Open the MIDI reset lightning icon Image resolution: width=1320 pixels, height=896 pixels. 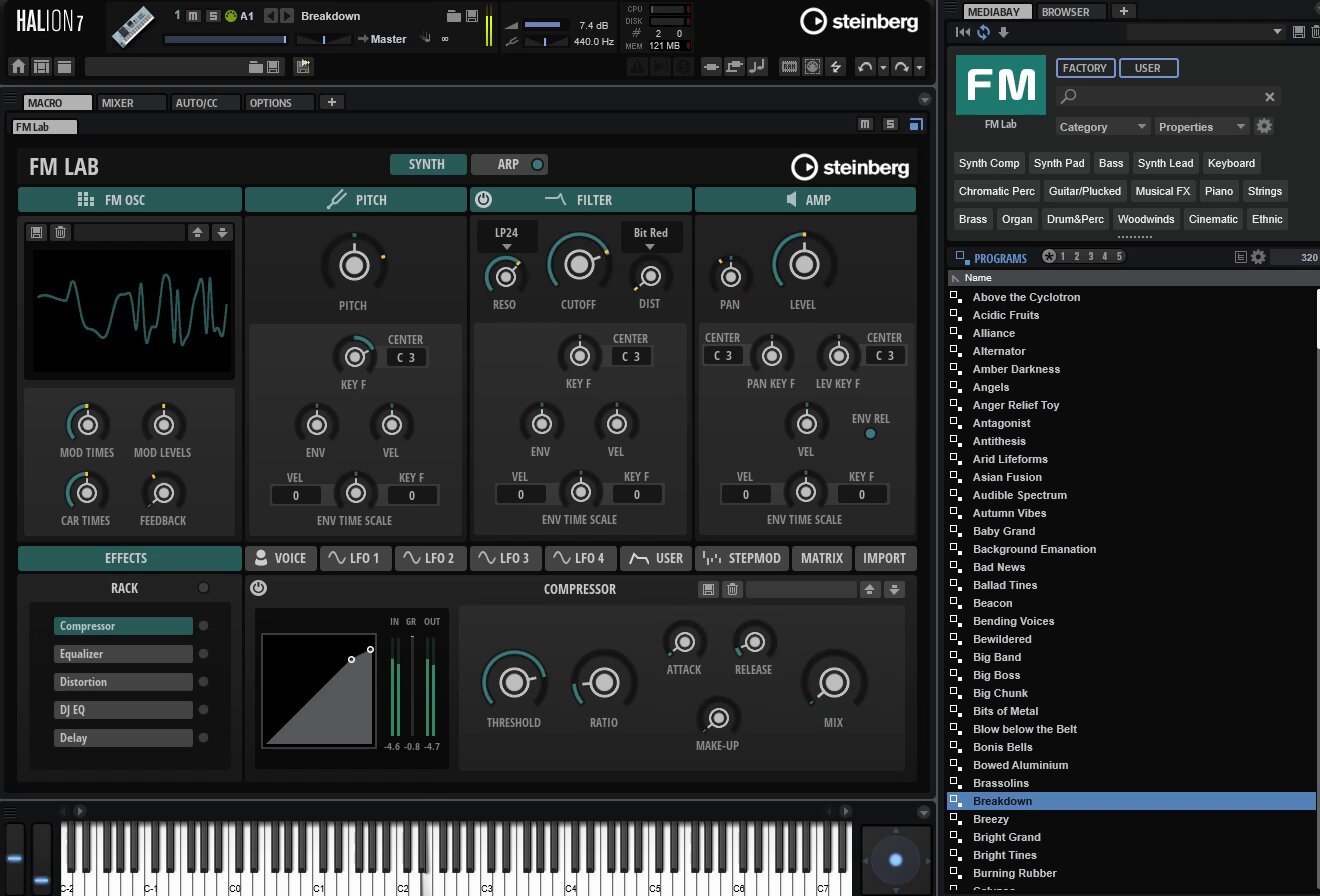[x=836, y=67]
